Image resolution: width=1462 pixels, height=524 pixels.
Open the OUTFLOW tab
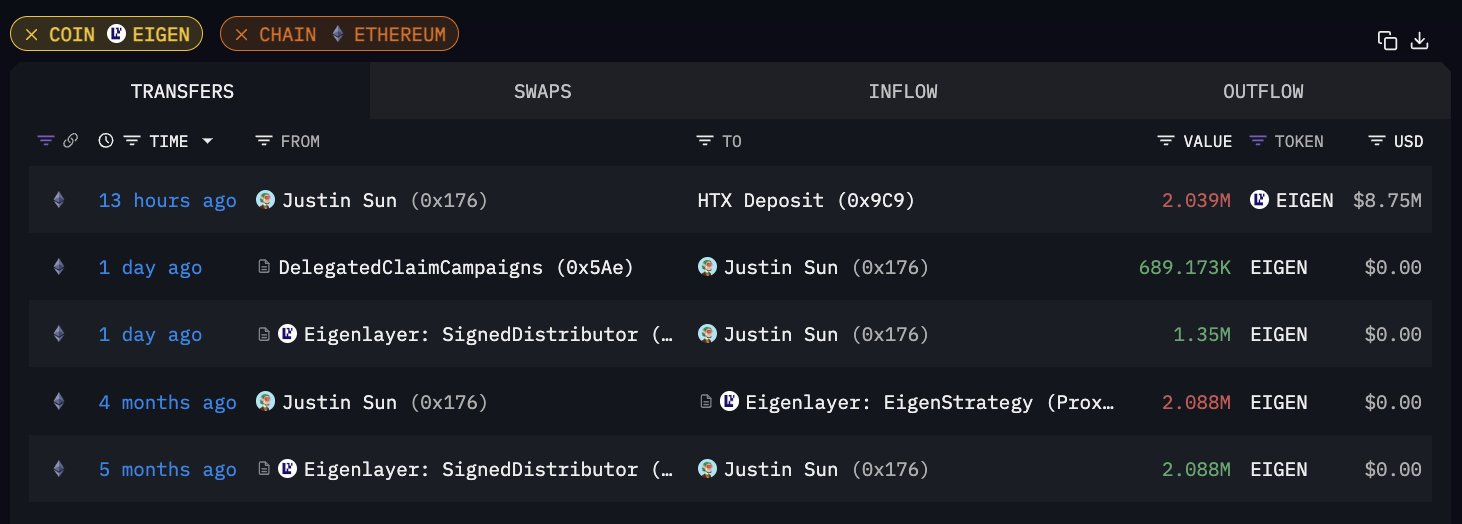tap(1262, 91)
